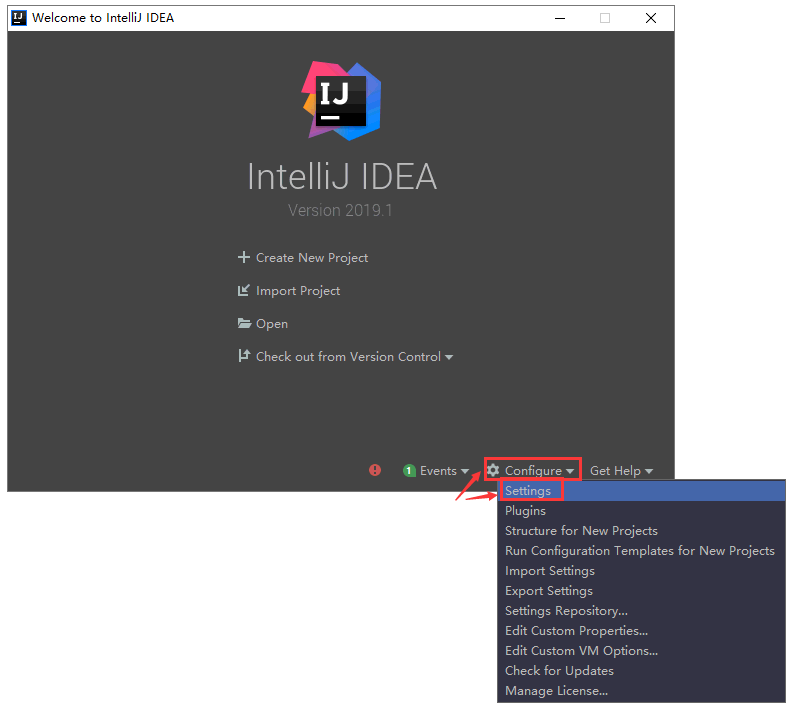The width and height of the screenshot is (791, 709).
Task: Select Plugins in the Configure menu
Action: 641,511
